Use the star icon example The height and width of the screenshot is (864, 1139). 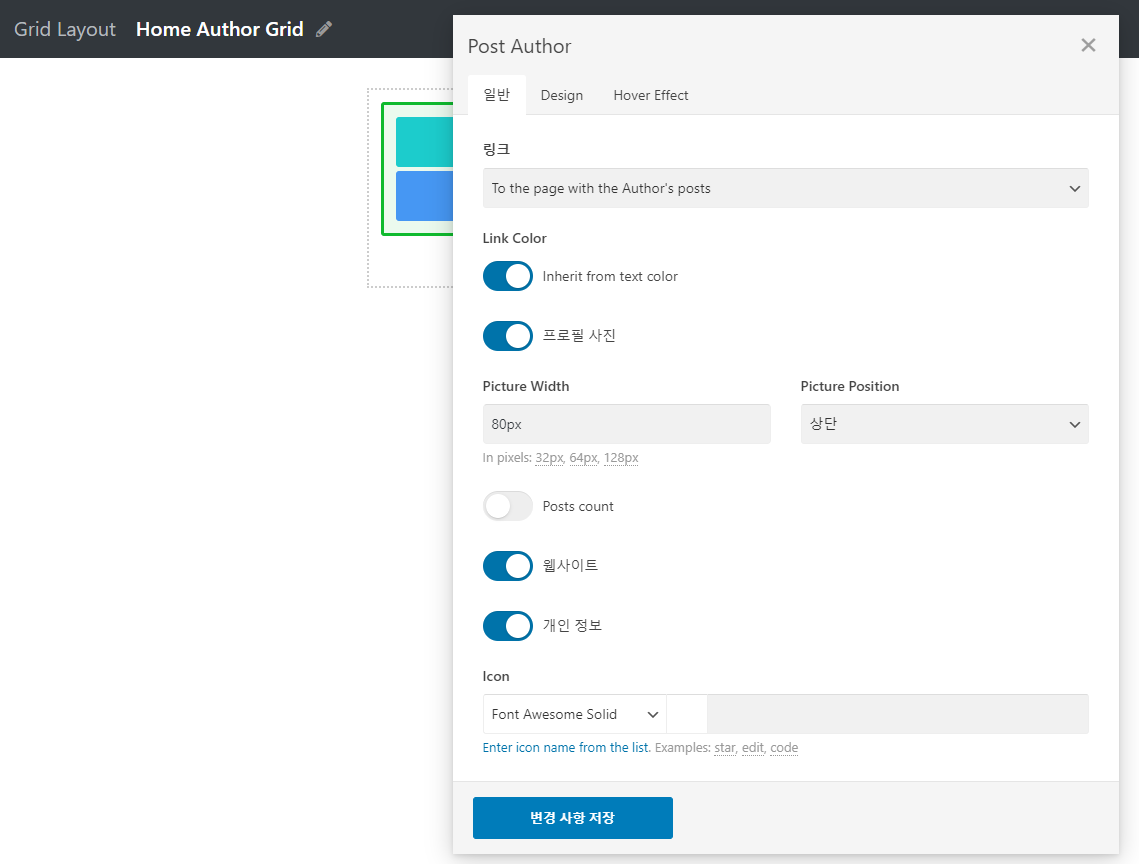point(725,748)
